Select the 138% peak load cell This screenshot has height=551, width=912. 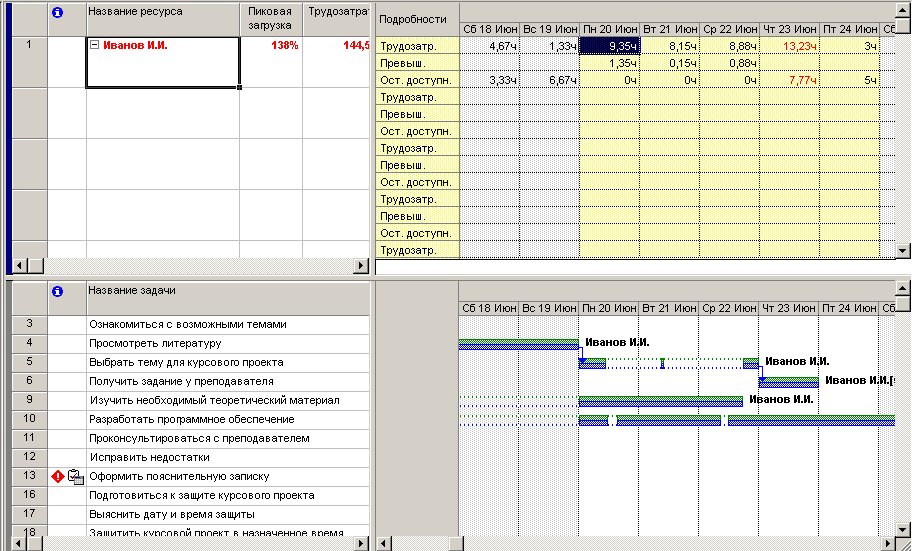271,62
